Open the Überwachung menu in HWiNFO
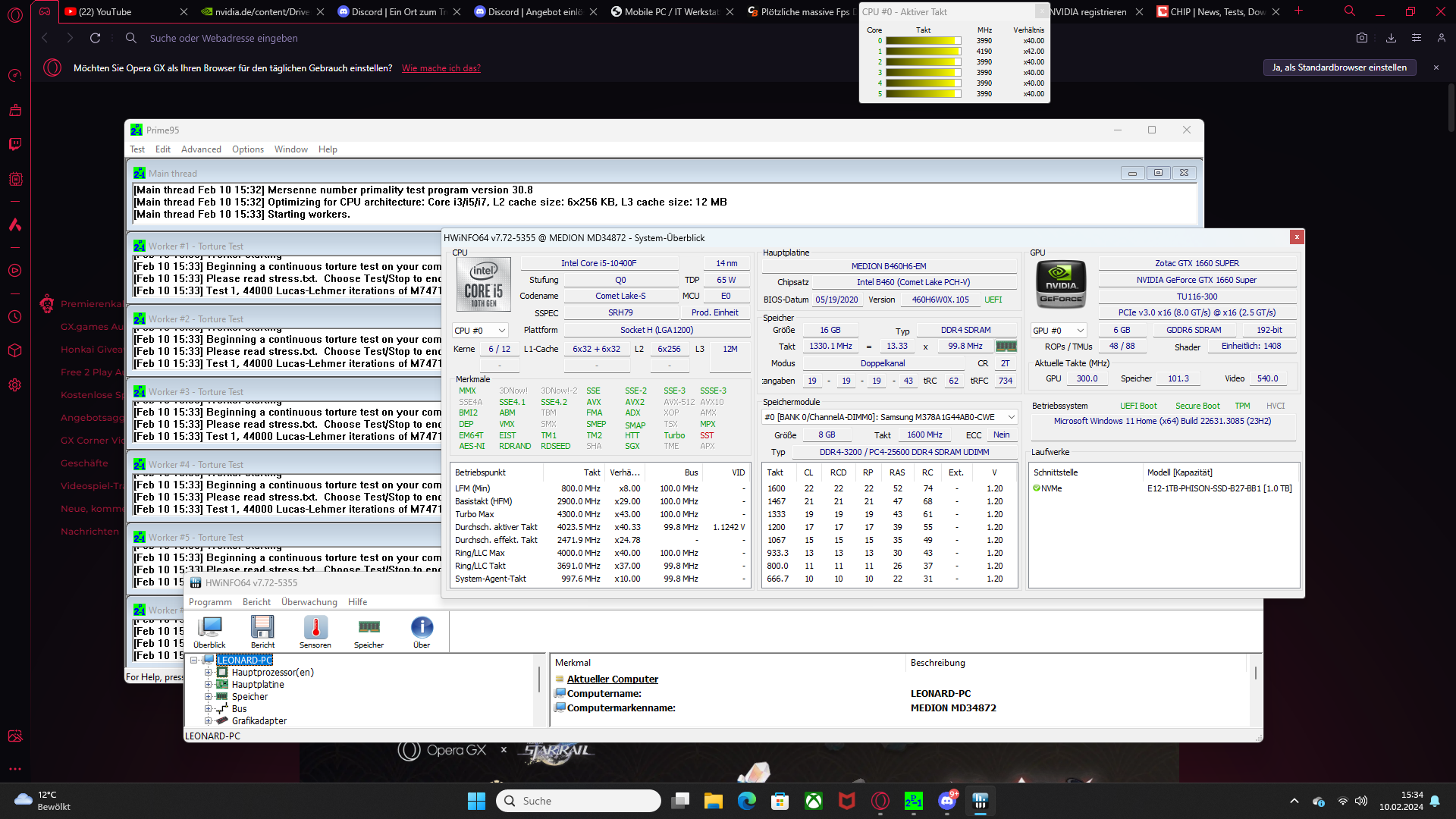Screen dimensions: 1456x819 (309, 602)
